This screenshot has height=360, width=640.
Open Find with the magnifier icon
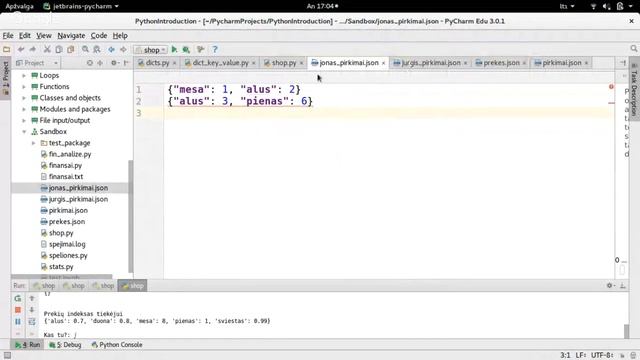point(85,49)
